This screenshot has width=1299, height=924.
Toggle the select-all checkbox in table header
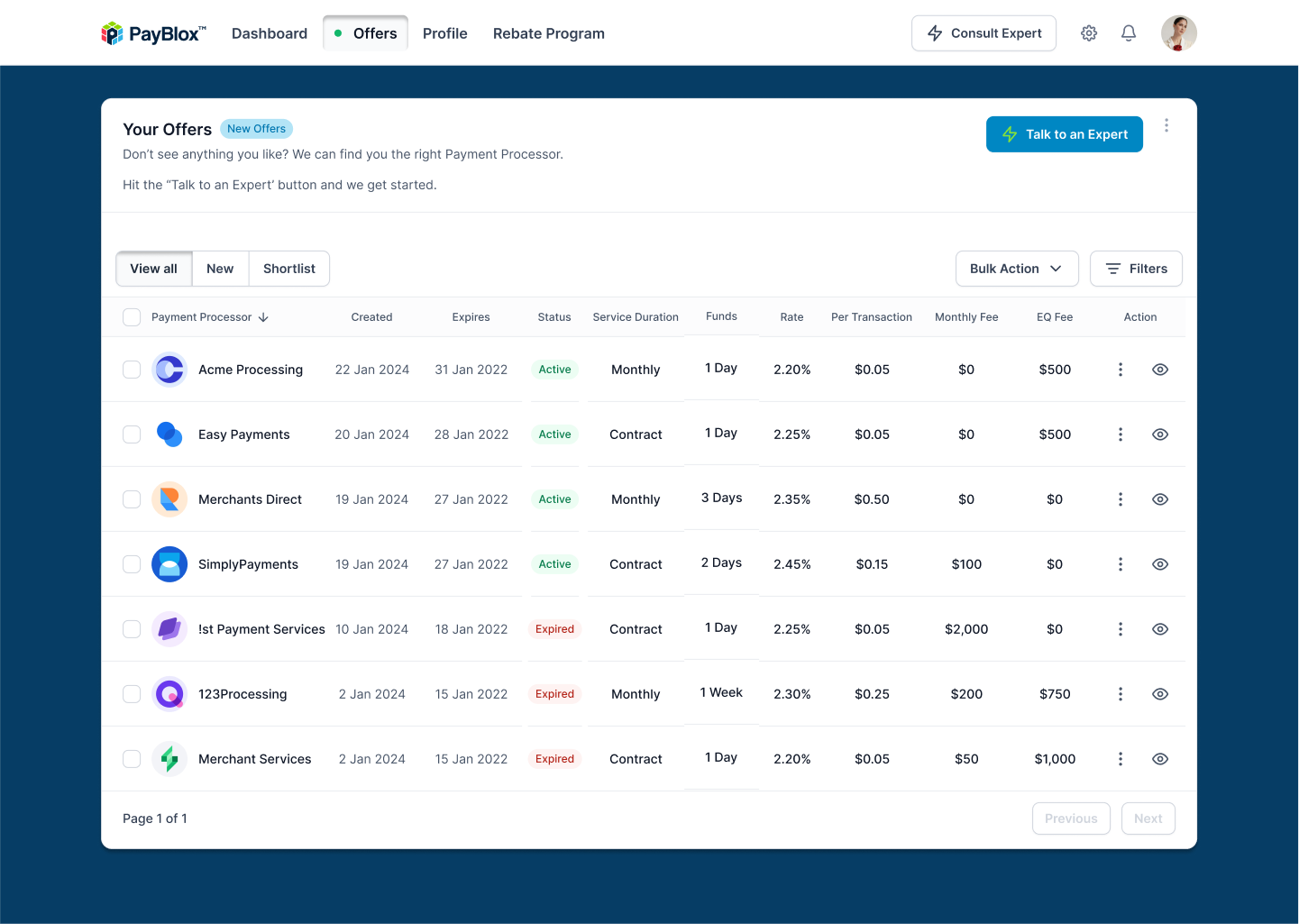coord(132,317)
